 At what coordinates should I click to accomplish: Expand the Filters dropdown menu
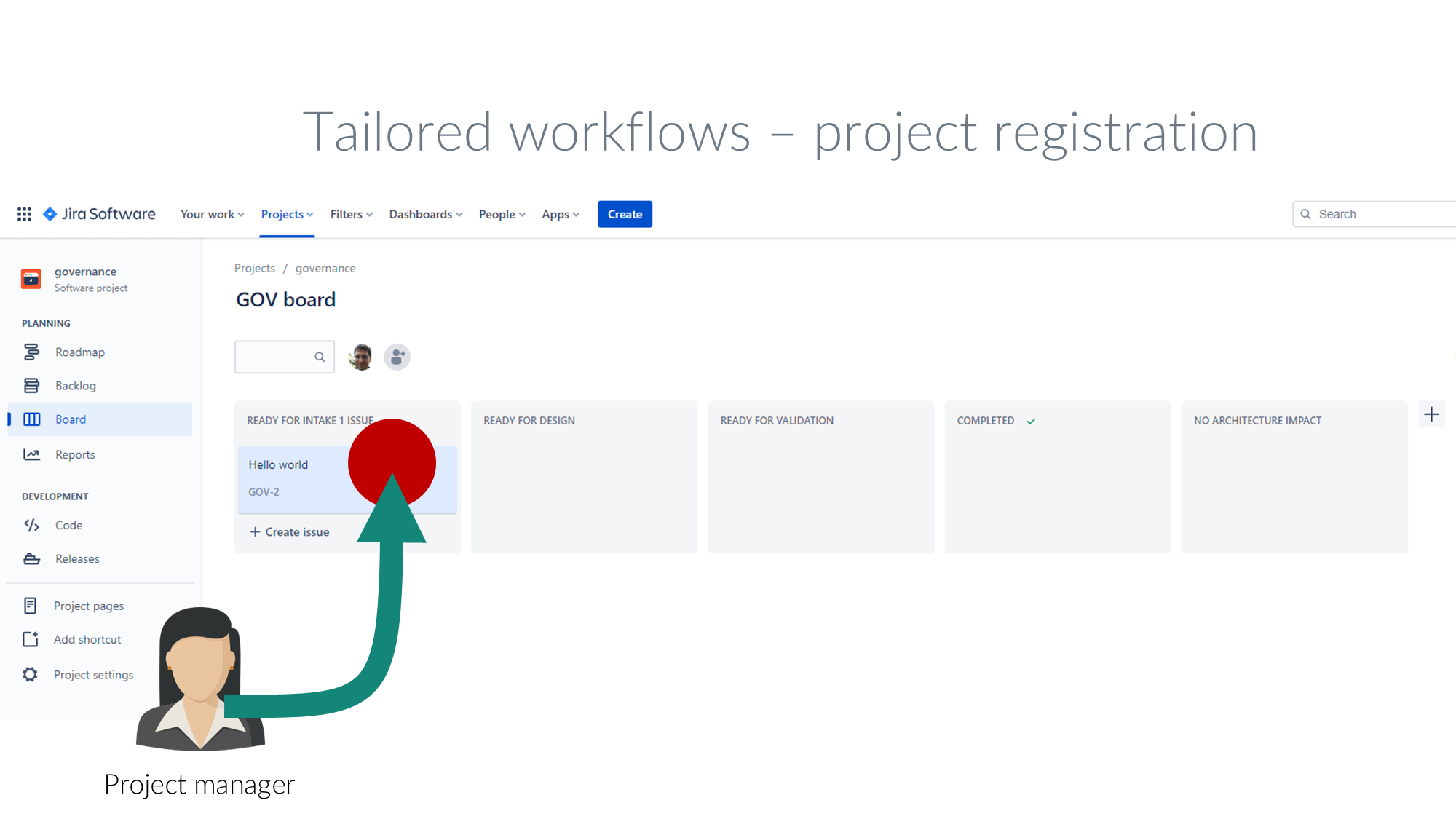(351, 215)
